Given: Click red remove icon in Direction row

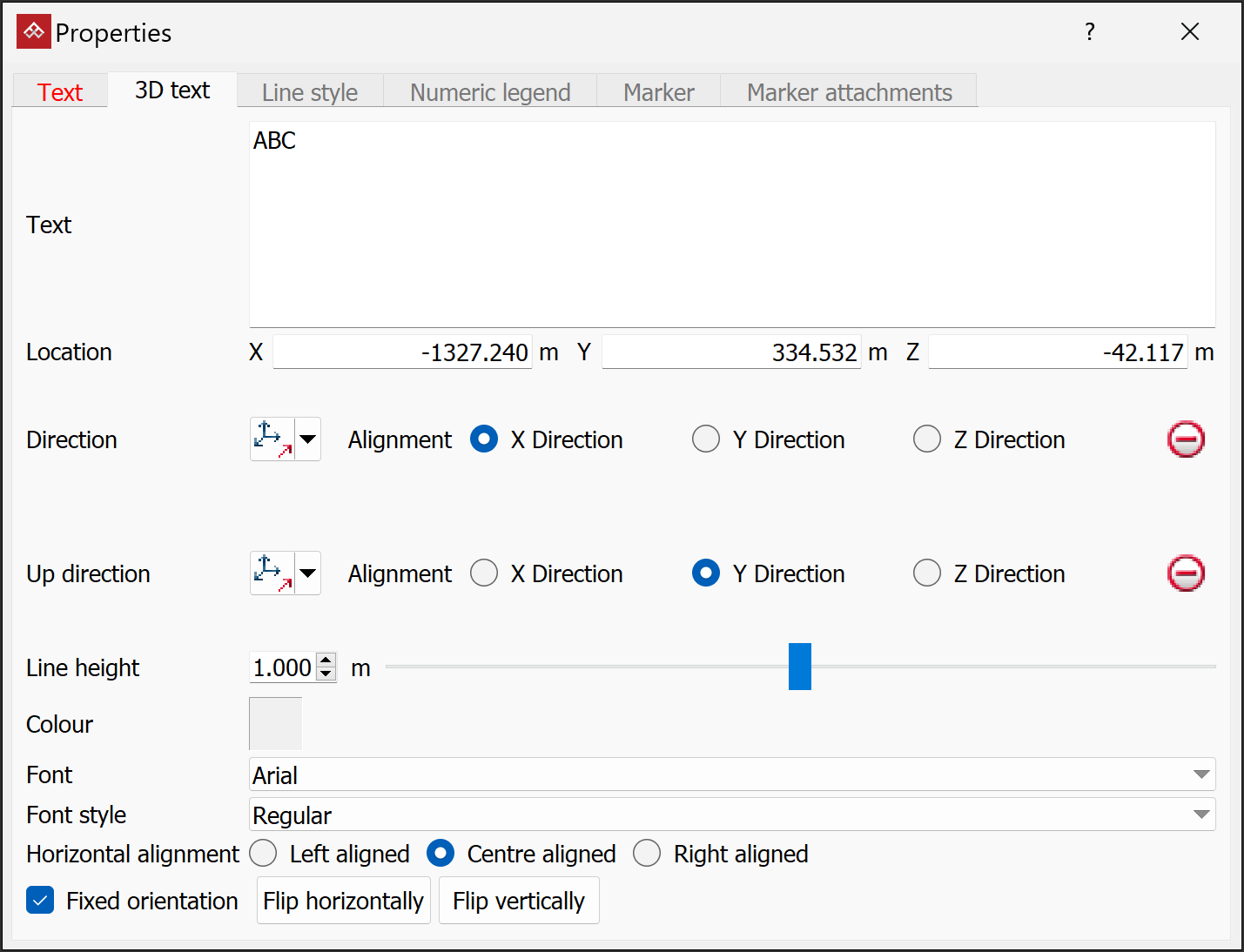Looking at the screenshot, I should coord(1186,439).
